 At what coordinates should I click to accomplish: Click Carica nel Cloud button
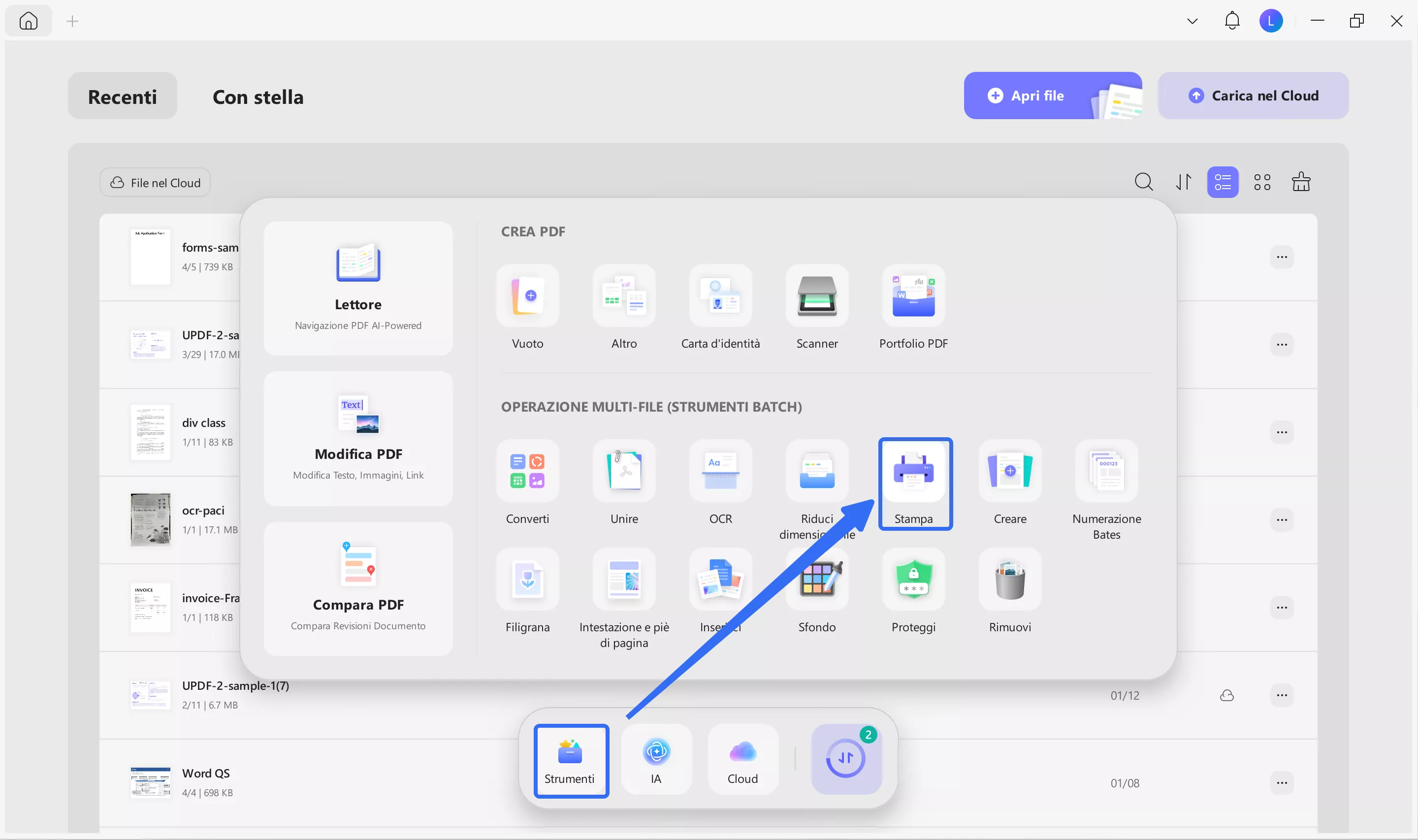[x=1253, y=96]
